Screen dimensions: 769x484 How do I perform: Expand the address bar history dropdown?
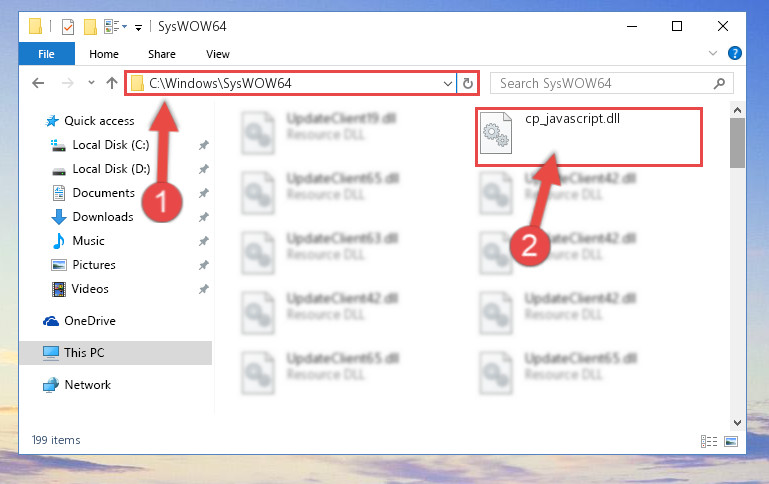click(x=447, y=83)
